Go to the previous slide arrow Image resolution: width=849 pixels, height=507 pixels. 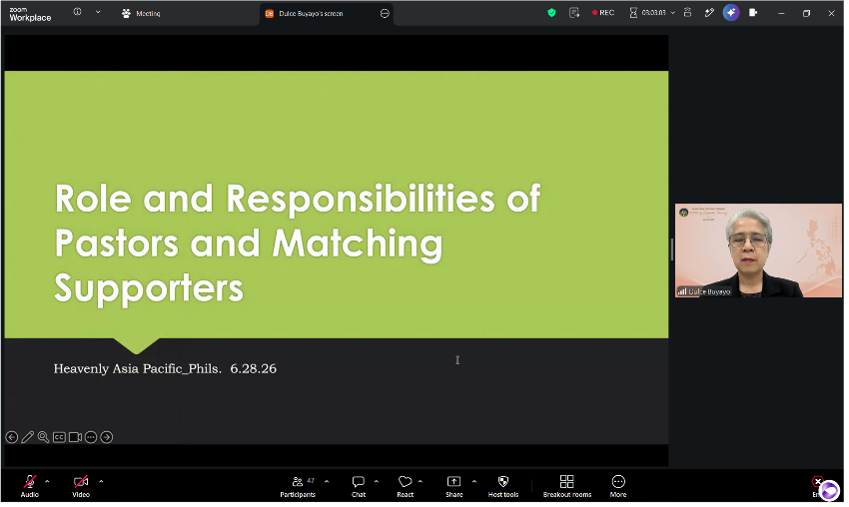(12, 439)
